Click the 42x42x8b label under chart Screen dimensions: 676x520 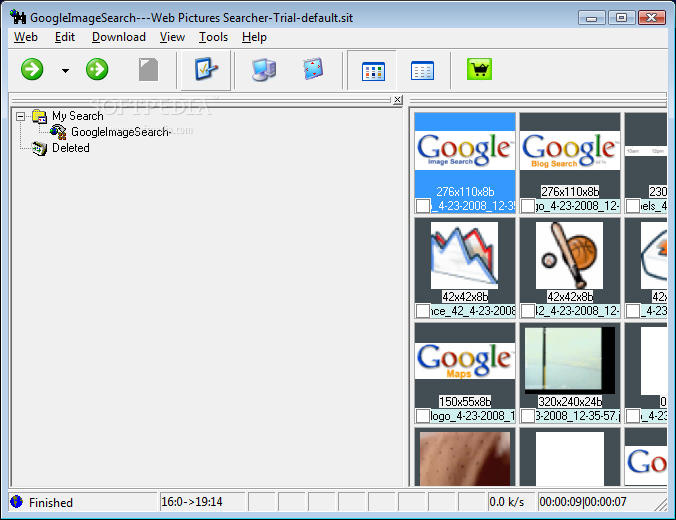[x=465, y=297]
